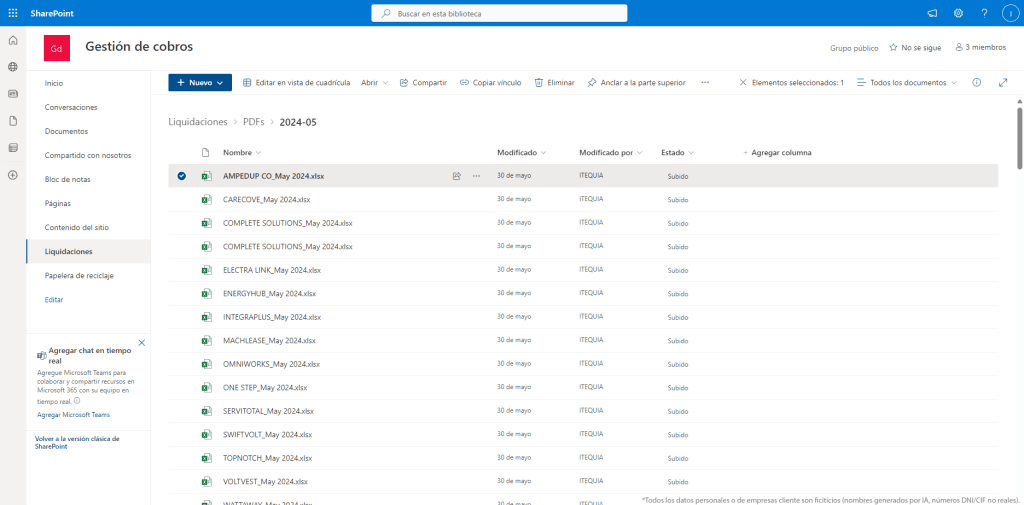Click the Editar navigation link

(54, 299)
